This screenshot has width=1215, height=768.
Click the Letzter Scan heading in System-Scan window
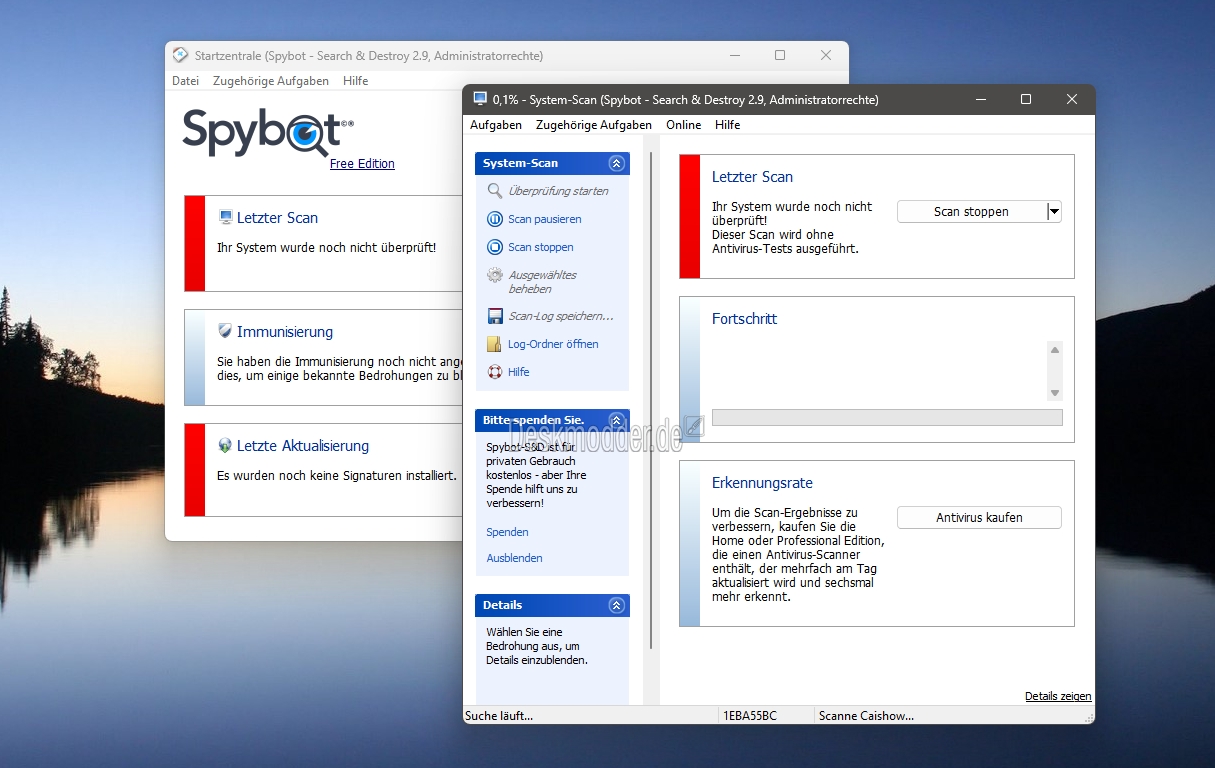click(x=752, y=177)
